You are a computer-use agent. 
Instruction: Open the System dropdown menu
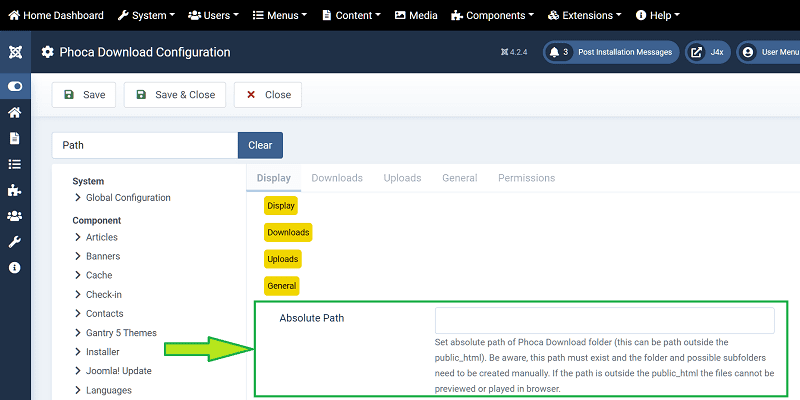(146, 15)
